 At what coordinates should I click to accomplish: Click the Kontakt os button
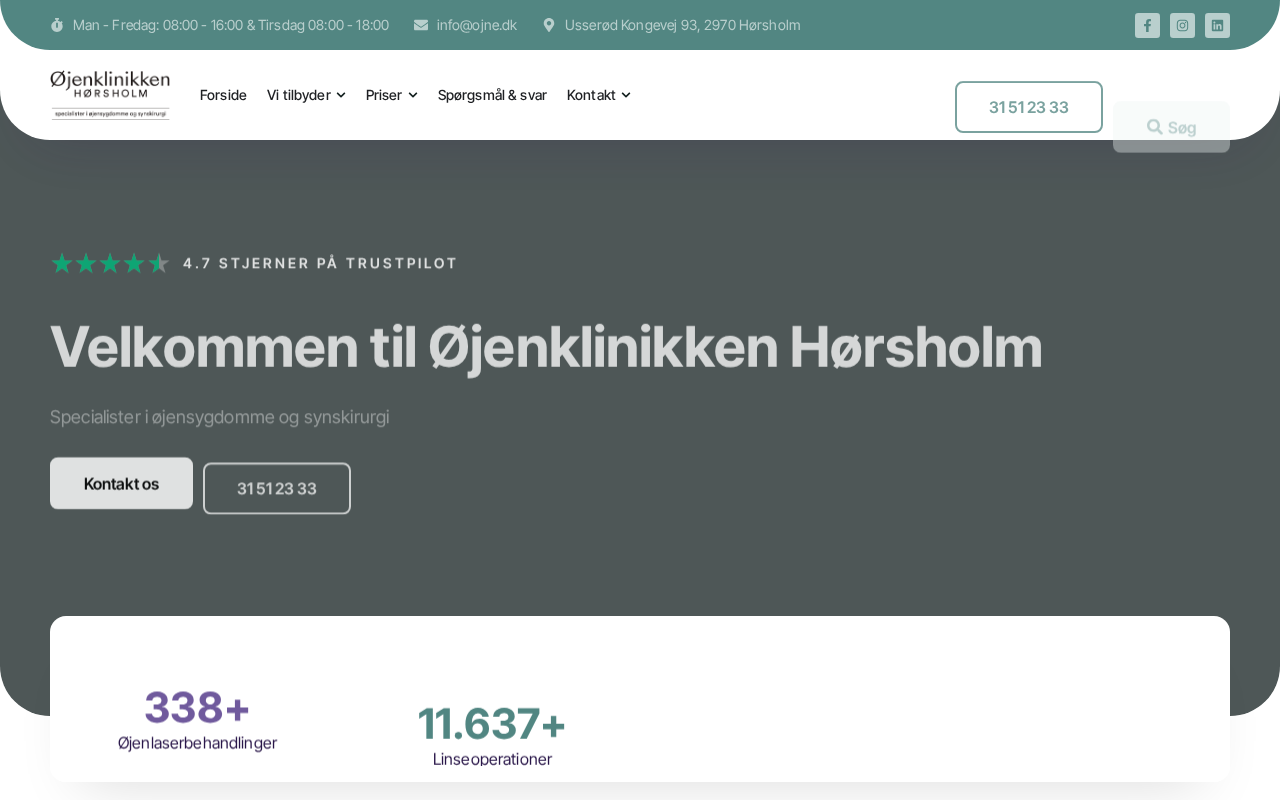[121, 484]
